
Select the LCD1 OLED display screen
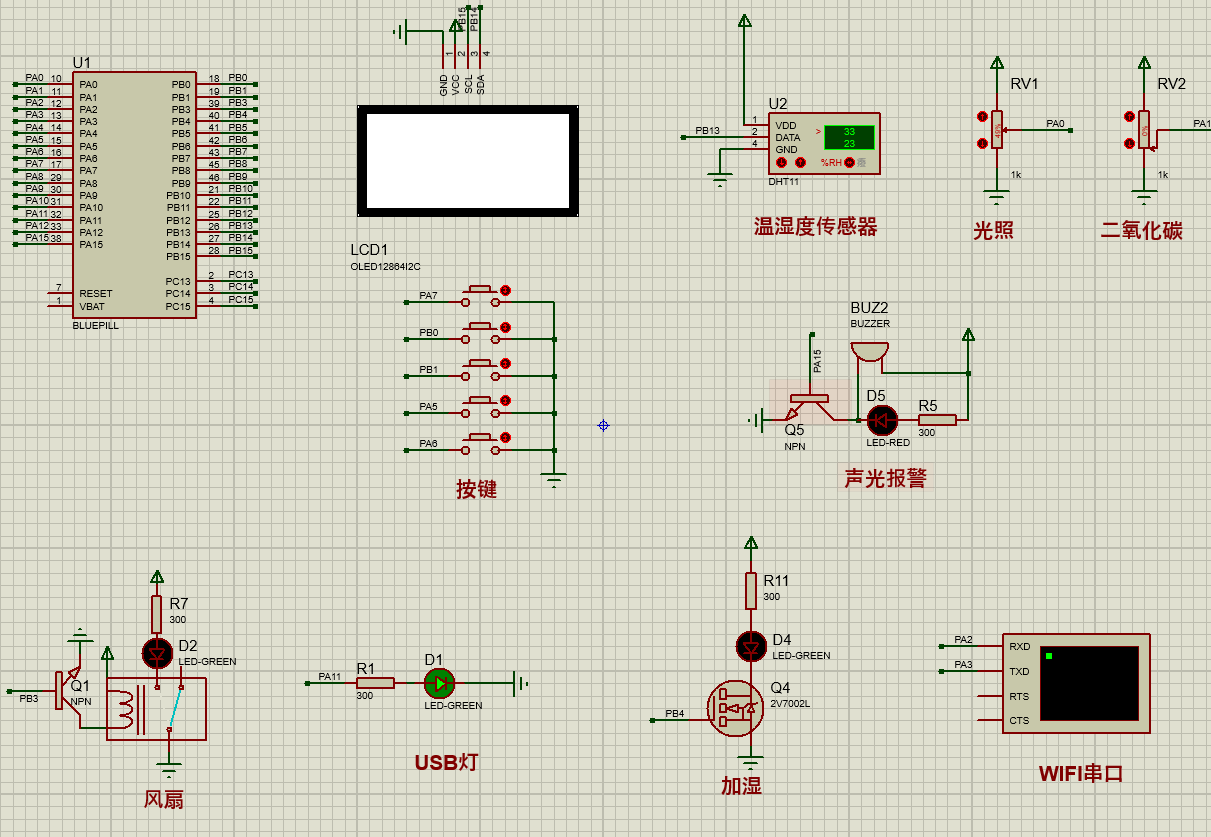click(x=469, y=160)
